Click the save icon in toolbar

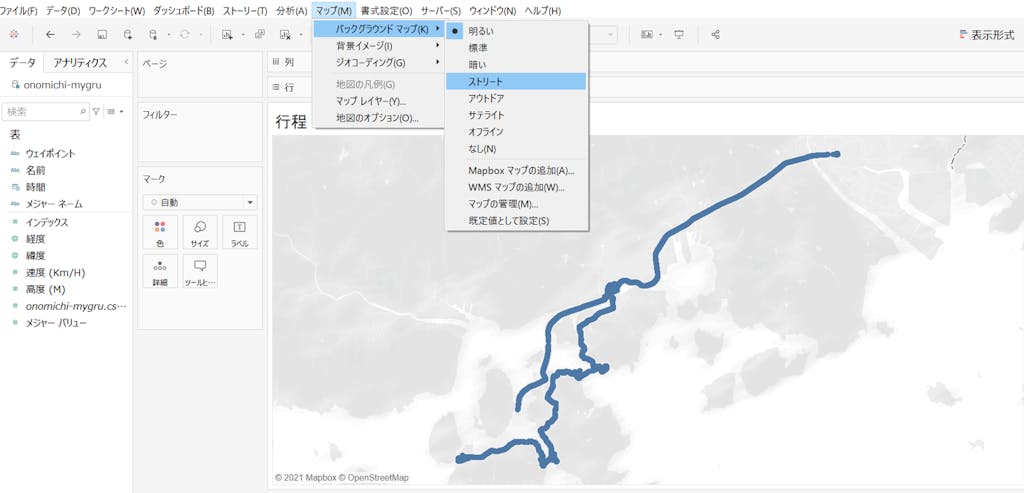102,35
